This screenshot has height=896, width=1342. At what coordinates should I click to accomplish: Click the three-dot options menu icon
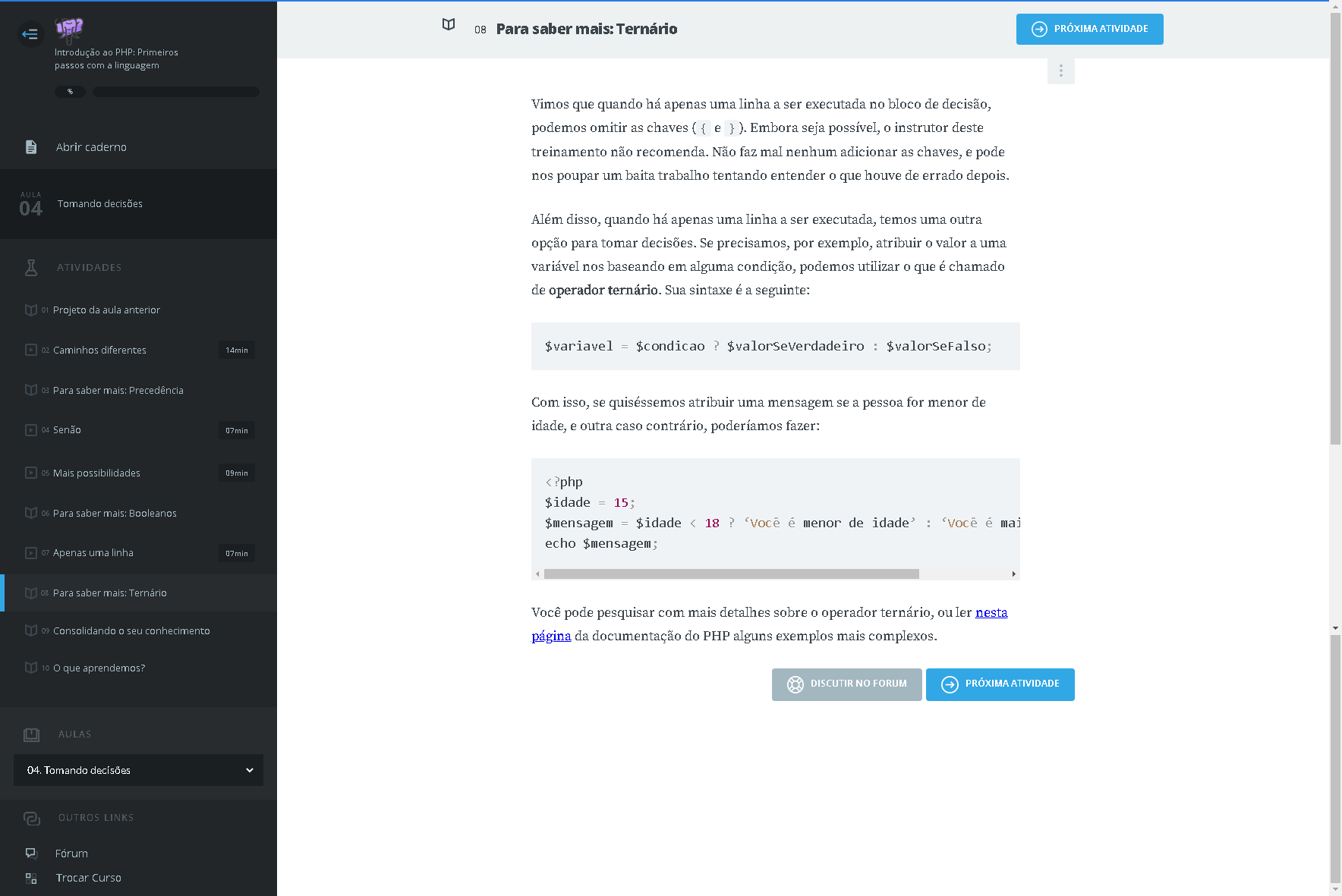1060,71
